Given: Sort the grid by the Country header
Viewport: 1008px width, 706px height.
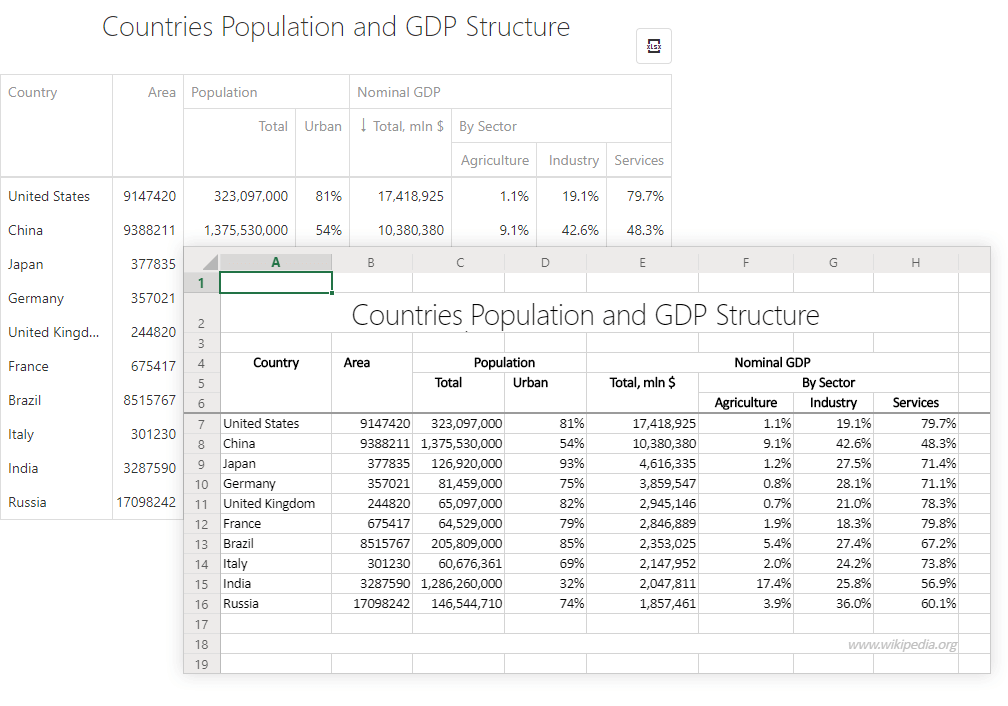Looking at the screenshot, I should point(32,91).
